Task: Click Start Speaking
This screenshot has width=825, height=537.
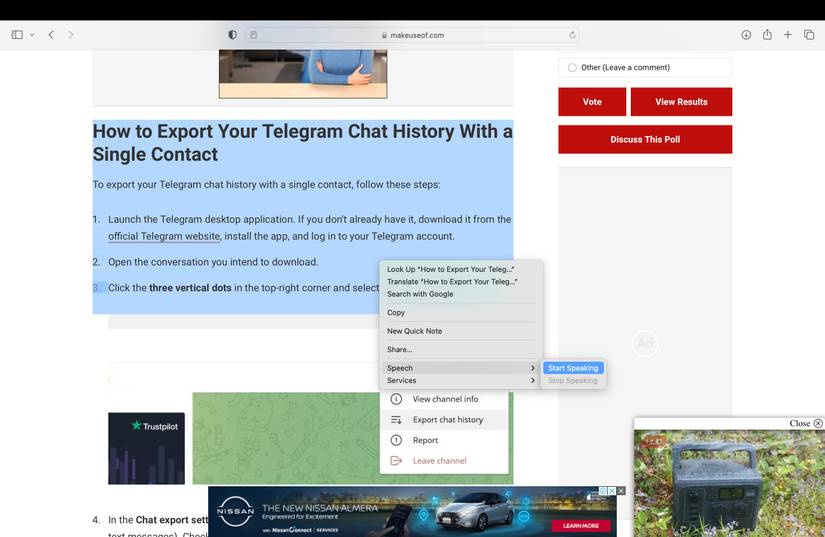Action: (573, 368)
